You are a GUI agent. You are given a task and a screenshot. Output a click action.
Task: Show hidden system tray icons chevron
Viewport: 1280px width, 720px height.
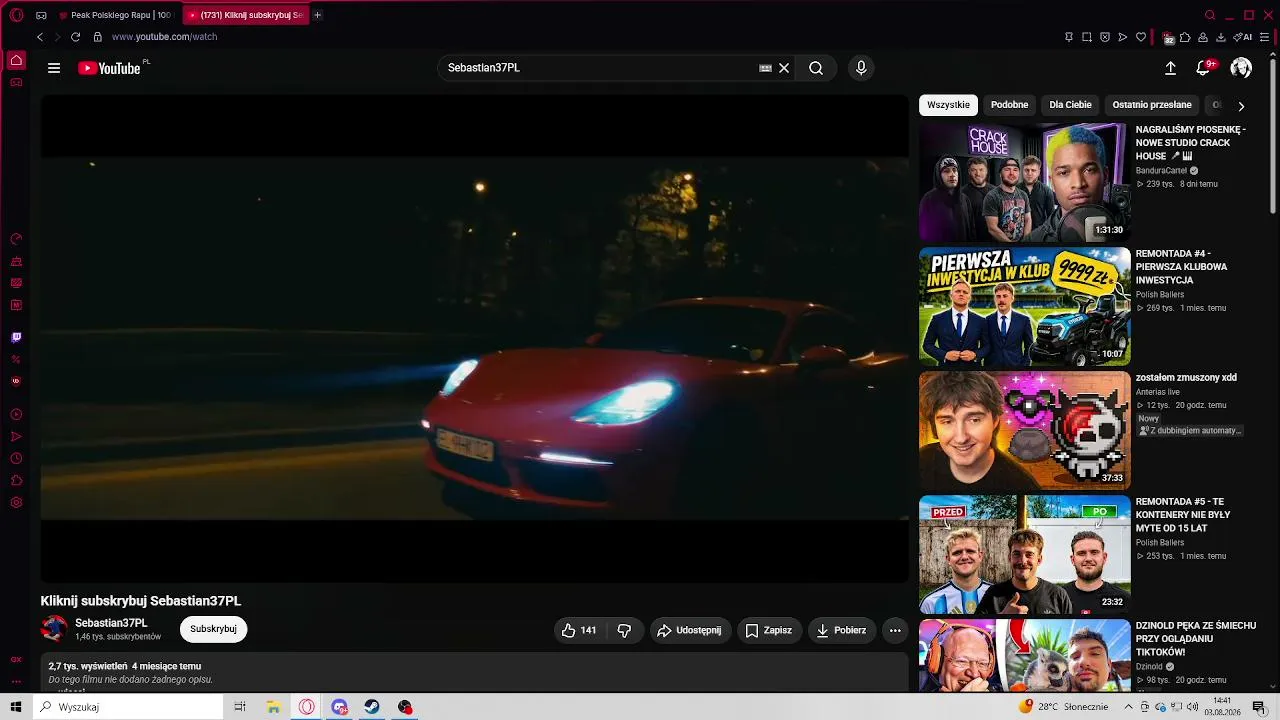[1129, 707]
